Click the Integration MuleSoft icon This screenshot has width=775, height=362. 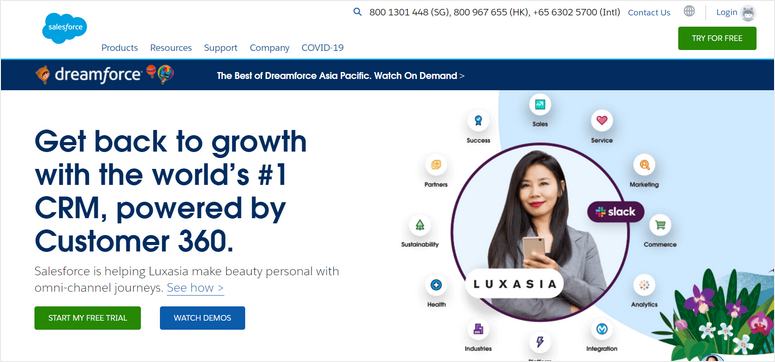pos(602,329)
